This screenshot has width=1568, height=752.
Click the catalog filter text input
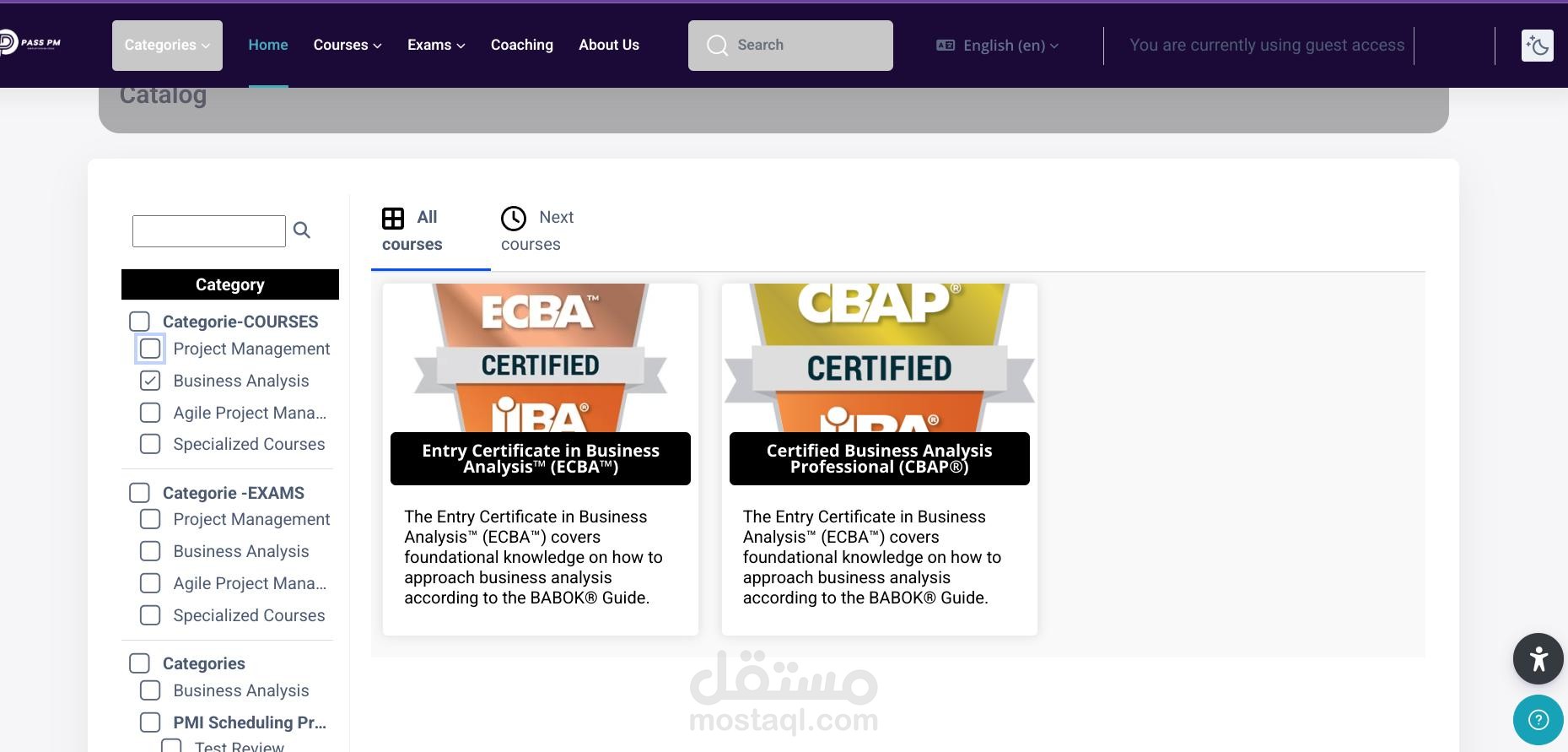[x=209, y=231]
